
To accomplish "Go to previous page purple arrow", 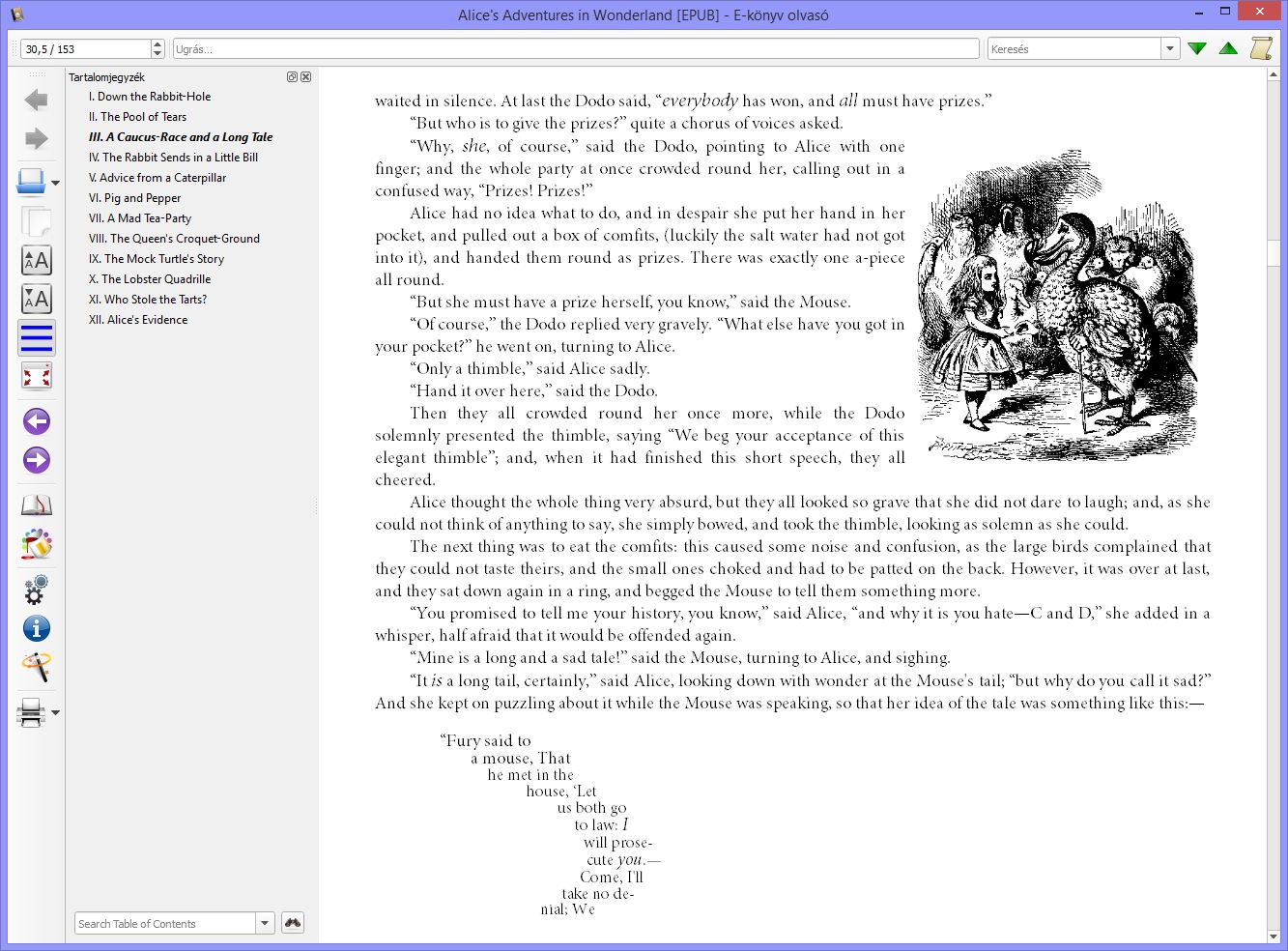I will [x=36, y=421].
